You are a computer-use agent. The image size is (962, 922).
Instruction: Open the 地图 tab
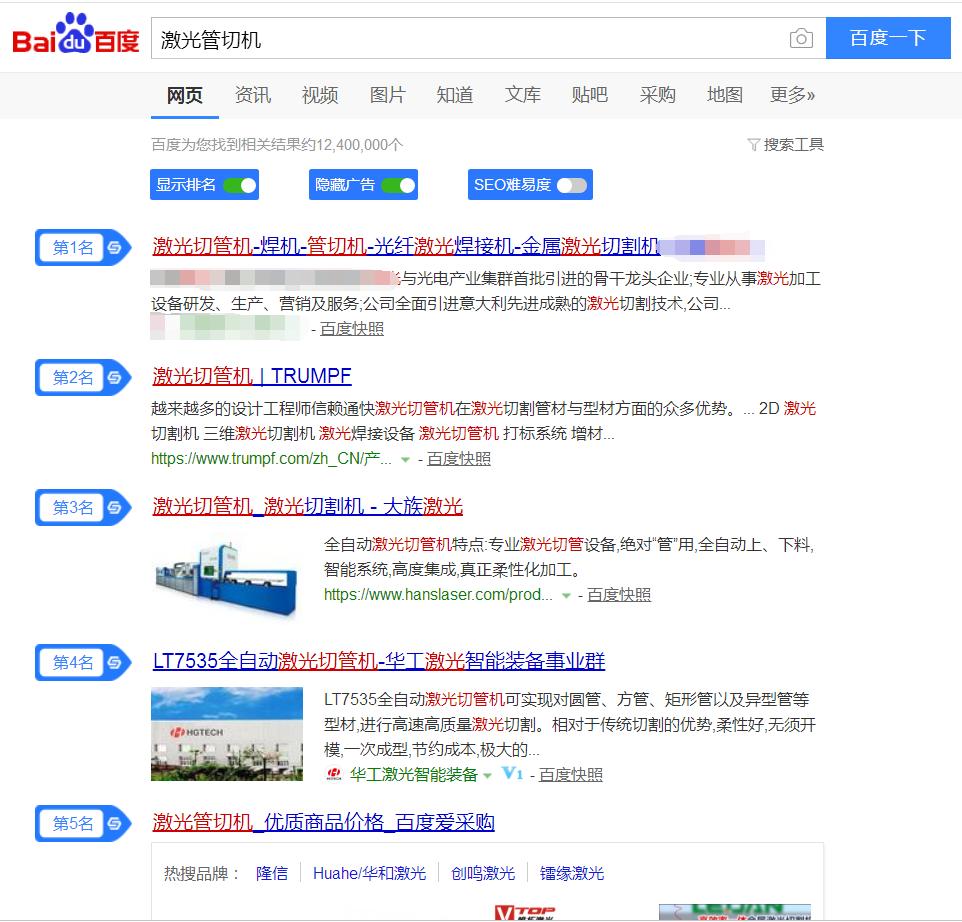click(x=725, y=95)
